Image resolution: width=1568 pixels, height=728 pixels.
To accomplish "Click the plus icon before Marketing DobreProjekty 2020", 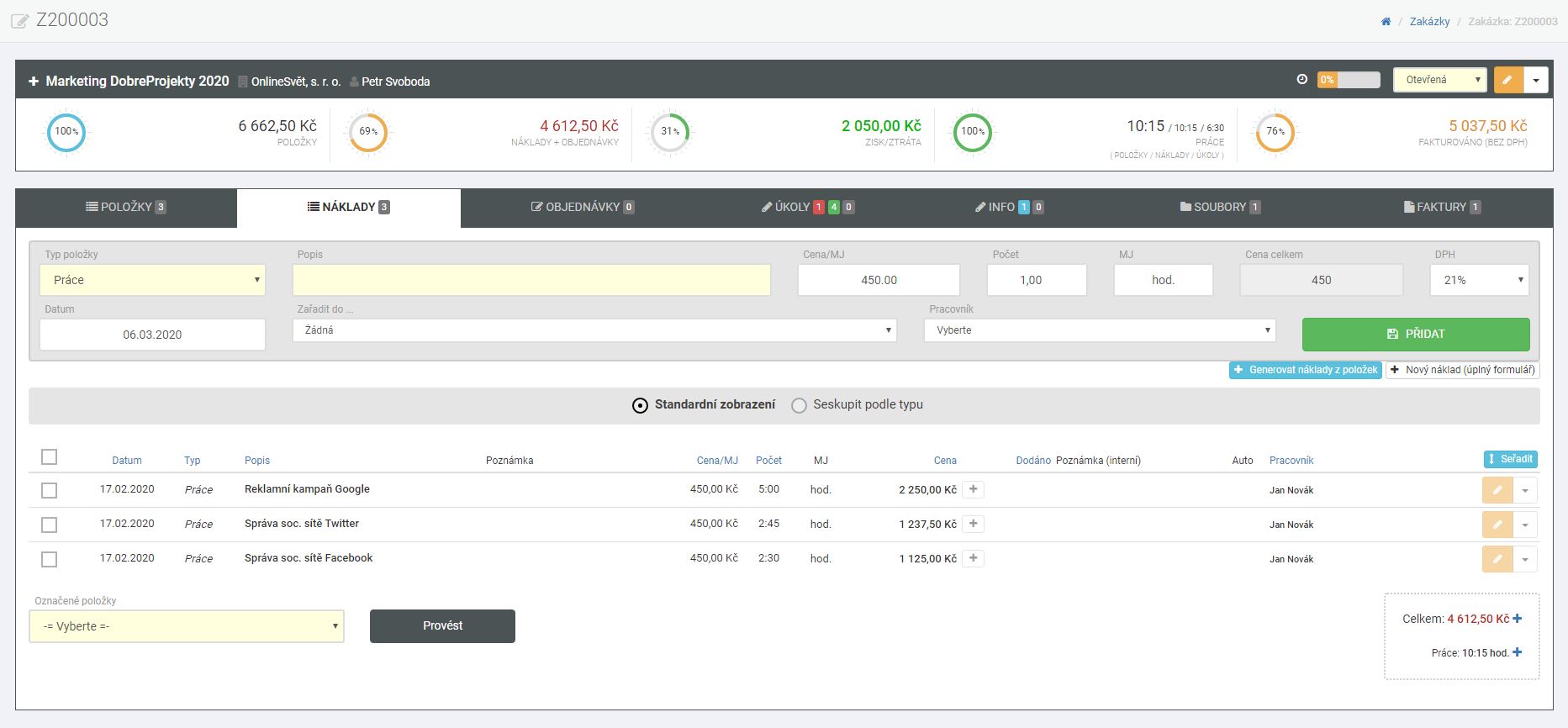I will pos(34,82).
